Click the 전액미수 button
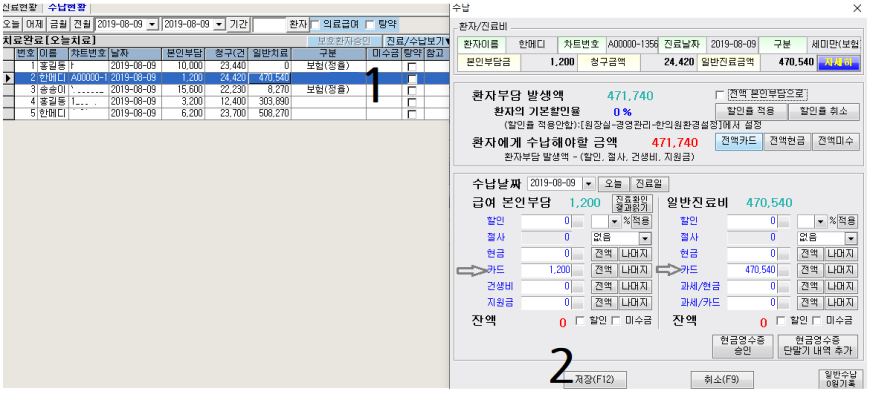 (x=836, y=141)
